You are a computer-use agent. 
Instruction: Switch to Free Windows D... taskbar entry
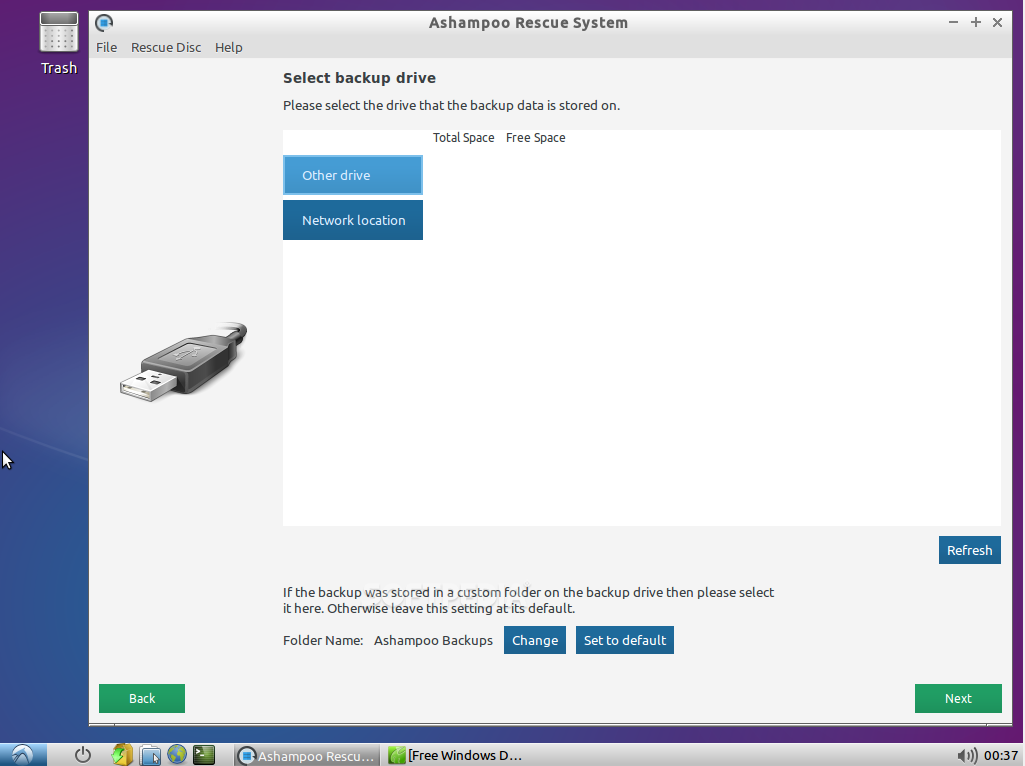point(456,756)
